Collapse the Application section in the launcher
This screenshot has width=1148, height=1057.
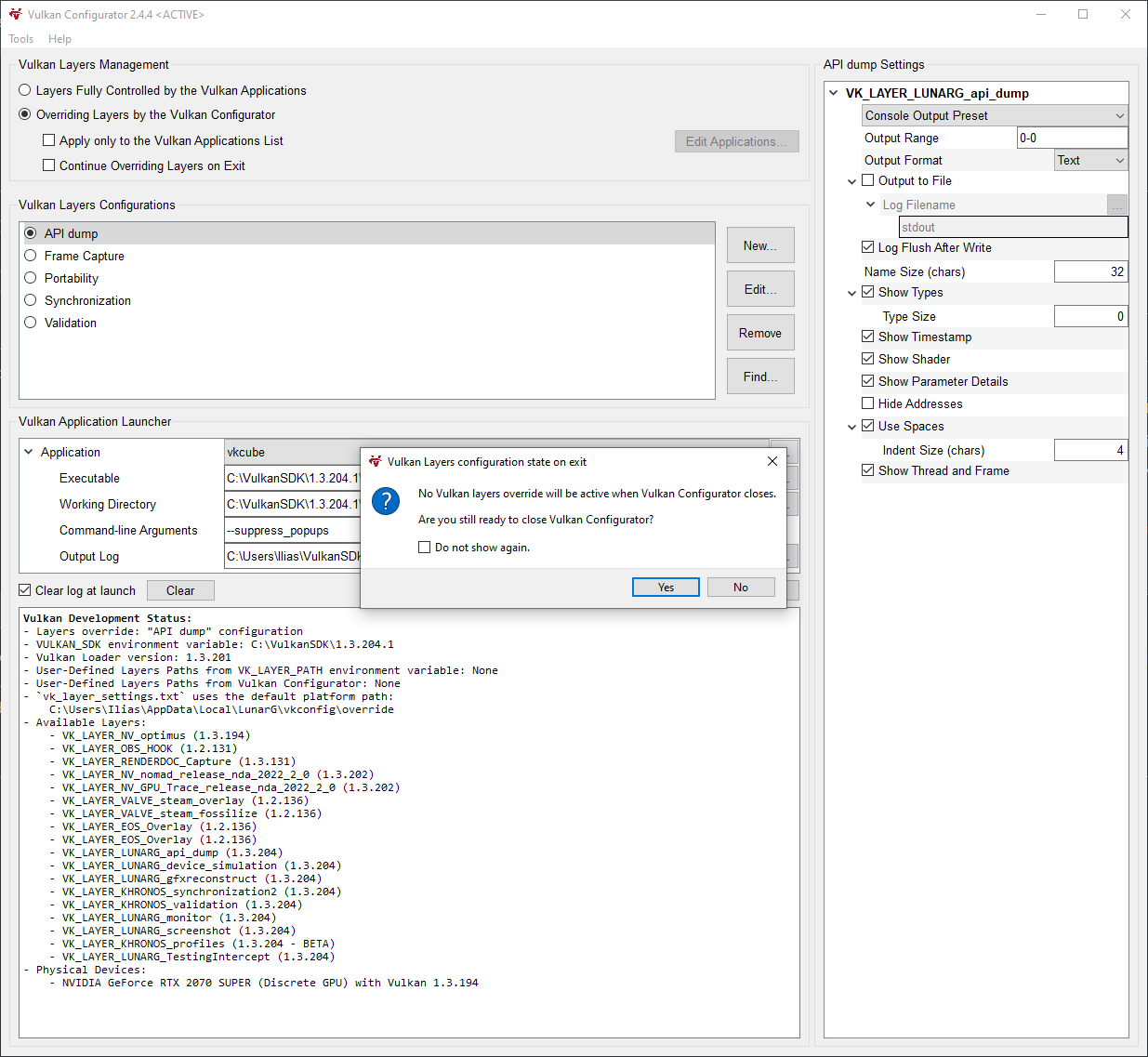coord(27,452)
